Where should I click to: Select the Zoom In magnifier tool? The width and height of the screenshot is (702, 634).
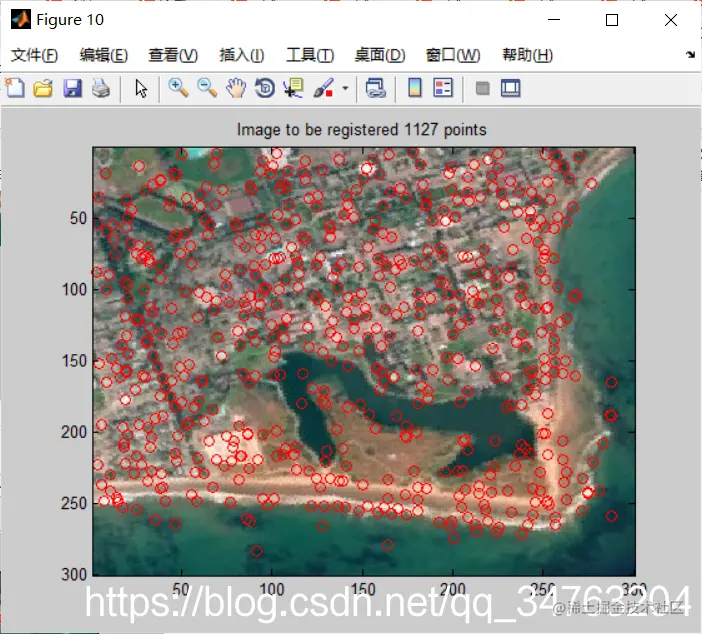(x=178, y=88)
